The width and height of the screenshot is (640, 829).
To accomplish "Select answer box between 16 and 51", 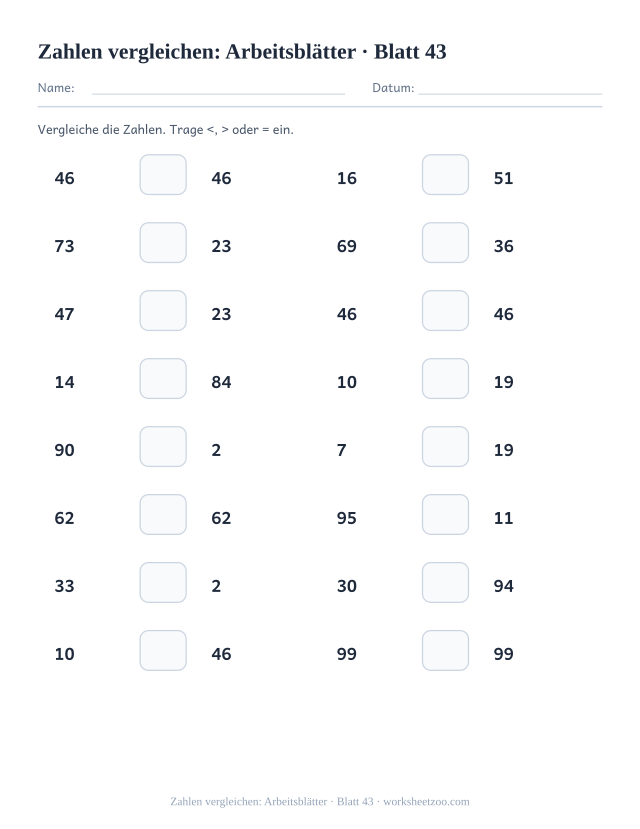I will [x=445, y=174].
